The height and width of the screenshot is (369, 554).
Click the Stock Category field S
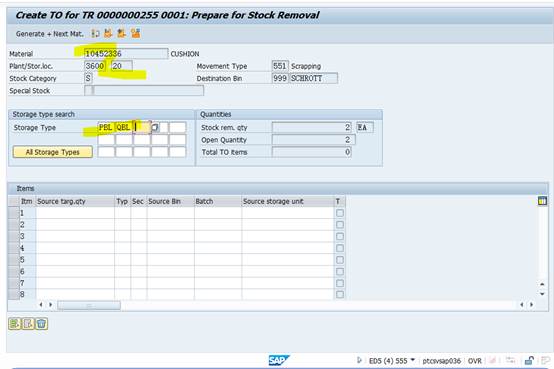(88, 78)
